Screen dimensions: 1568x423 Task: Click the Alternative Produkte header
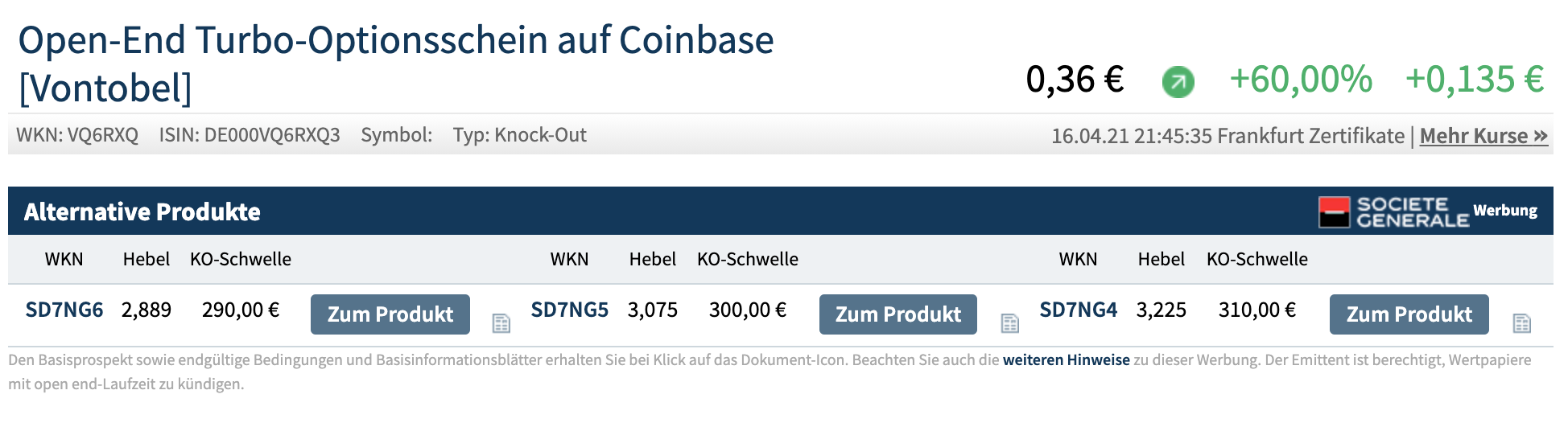point(142,211)
